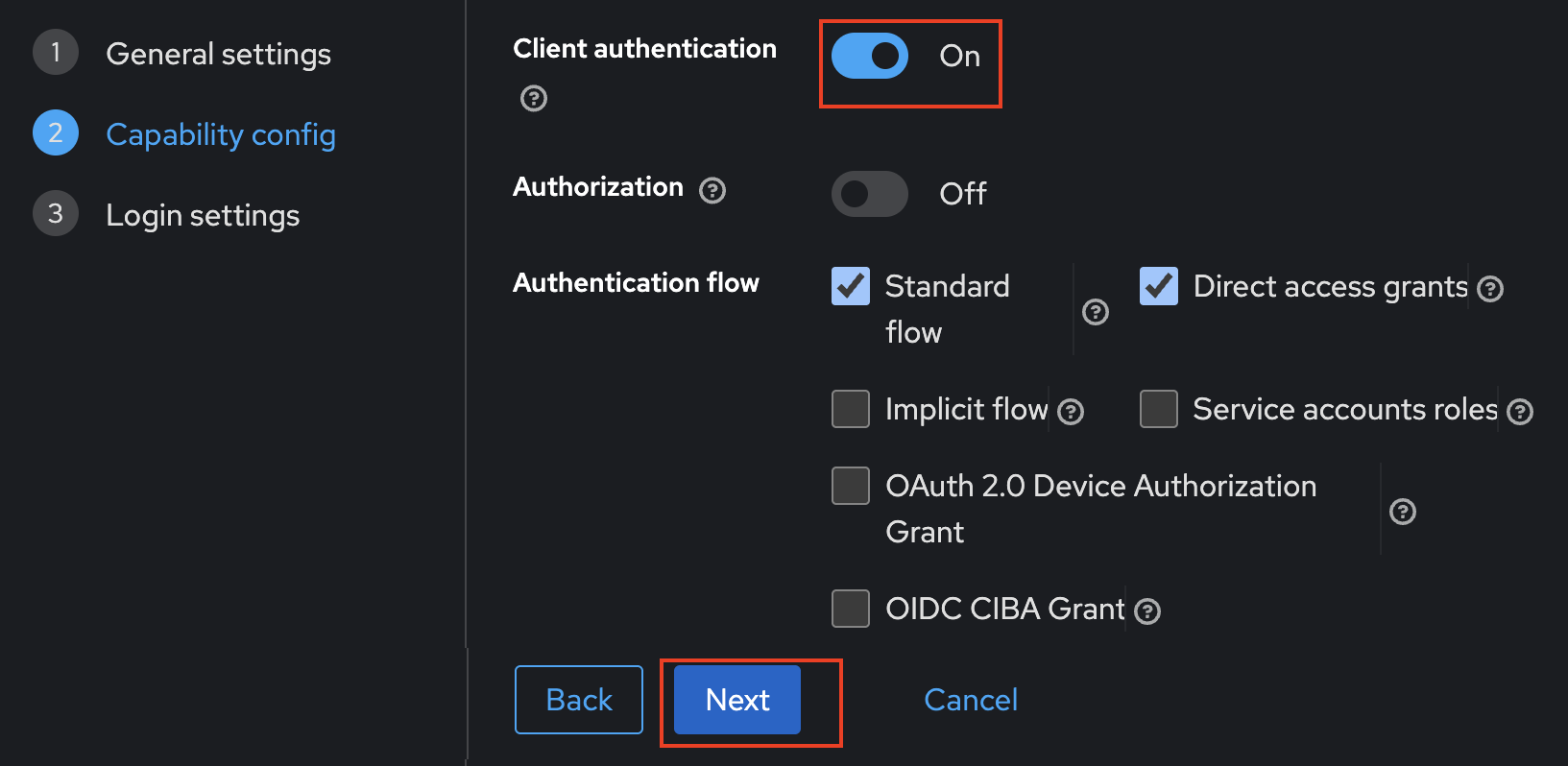Click OIDC CIBA Grant help icon
The image size is (1568, 766).
tap(1147, 611)
